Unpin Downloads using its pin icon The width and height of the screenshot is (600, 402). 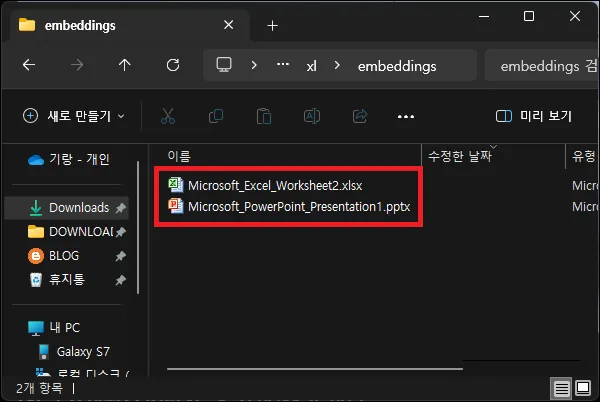[x=121, y=208]
